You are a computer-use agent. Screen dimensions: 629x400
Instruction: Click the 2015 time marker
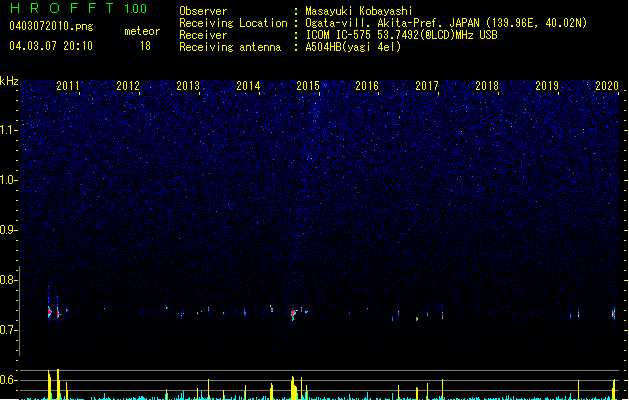(x=308, y=86)
